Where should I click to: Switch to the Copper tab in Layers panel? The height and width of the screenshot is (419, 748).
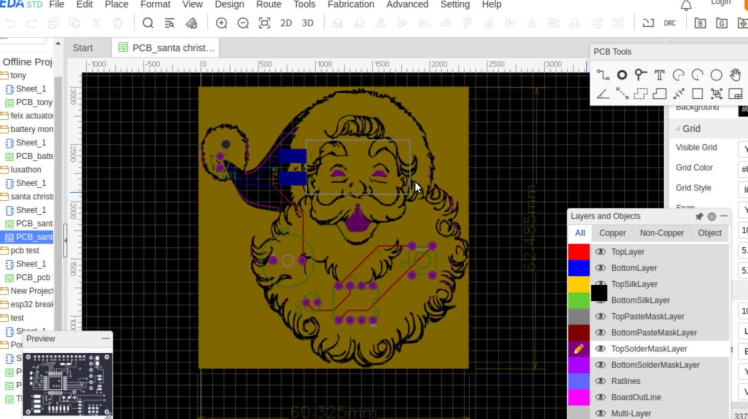point(612,233)
